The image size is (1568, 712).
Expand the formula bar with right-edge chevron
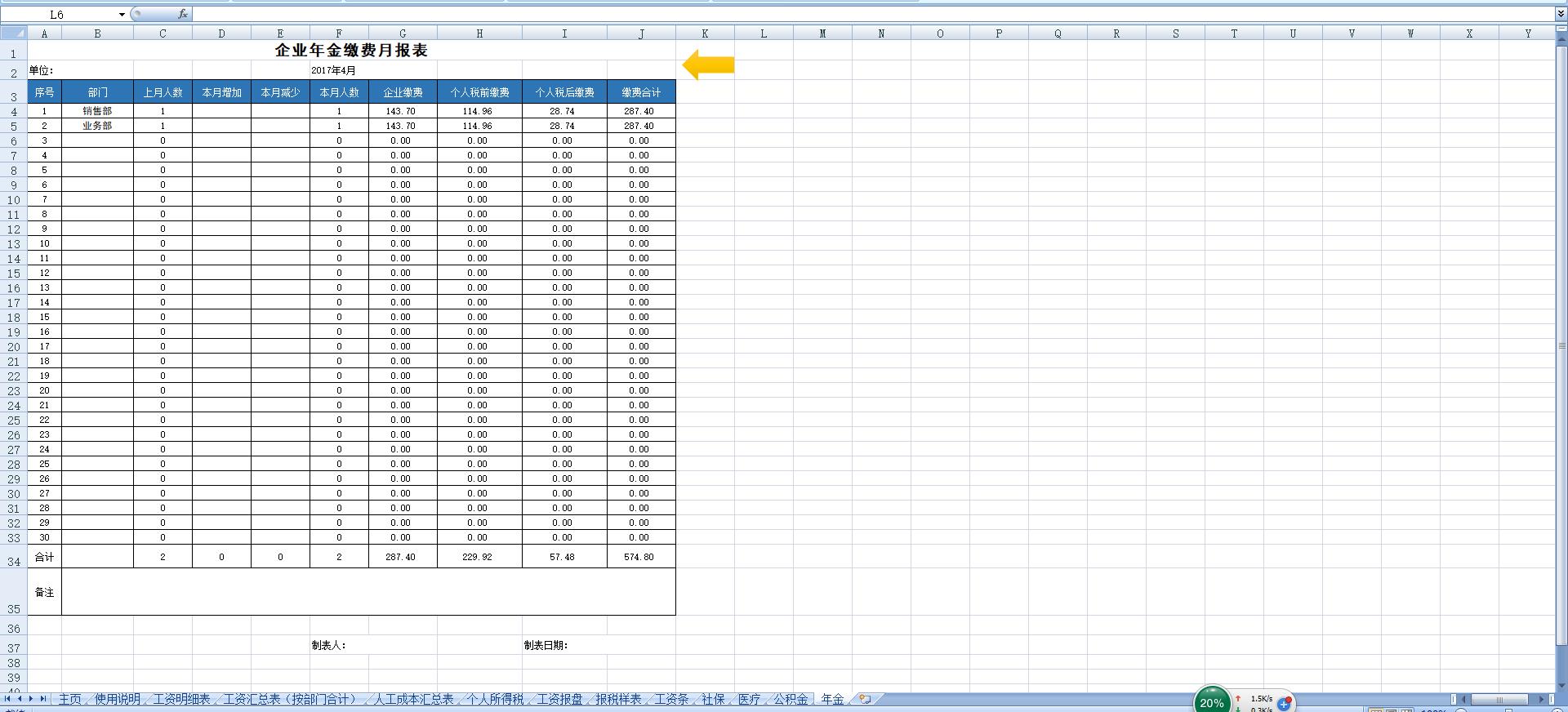pyautogui.click(x=1561, y=14)
